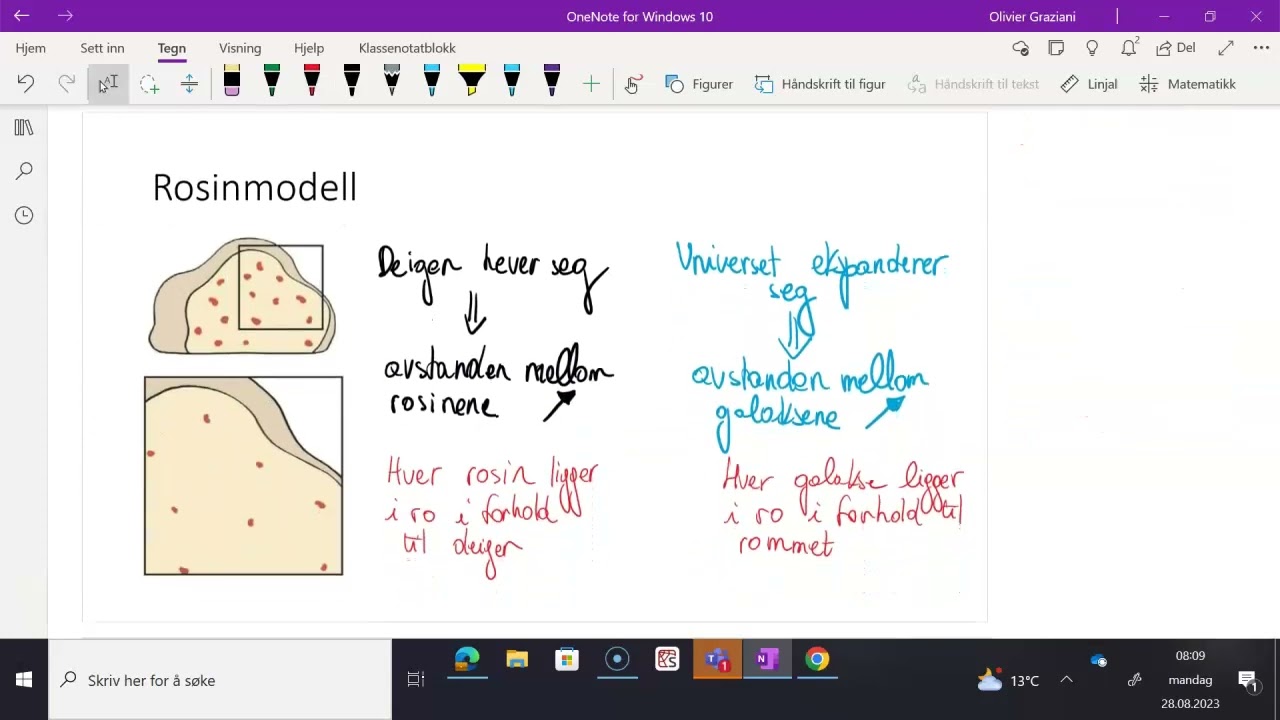Undo the last action
1280x720 pixels.
click(26, 84)
